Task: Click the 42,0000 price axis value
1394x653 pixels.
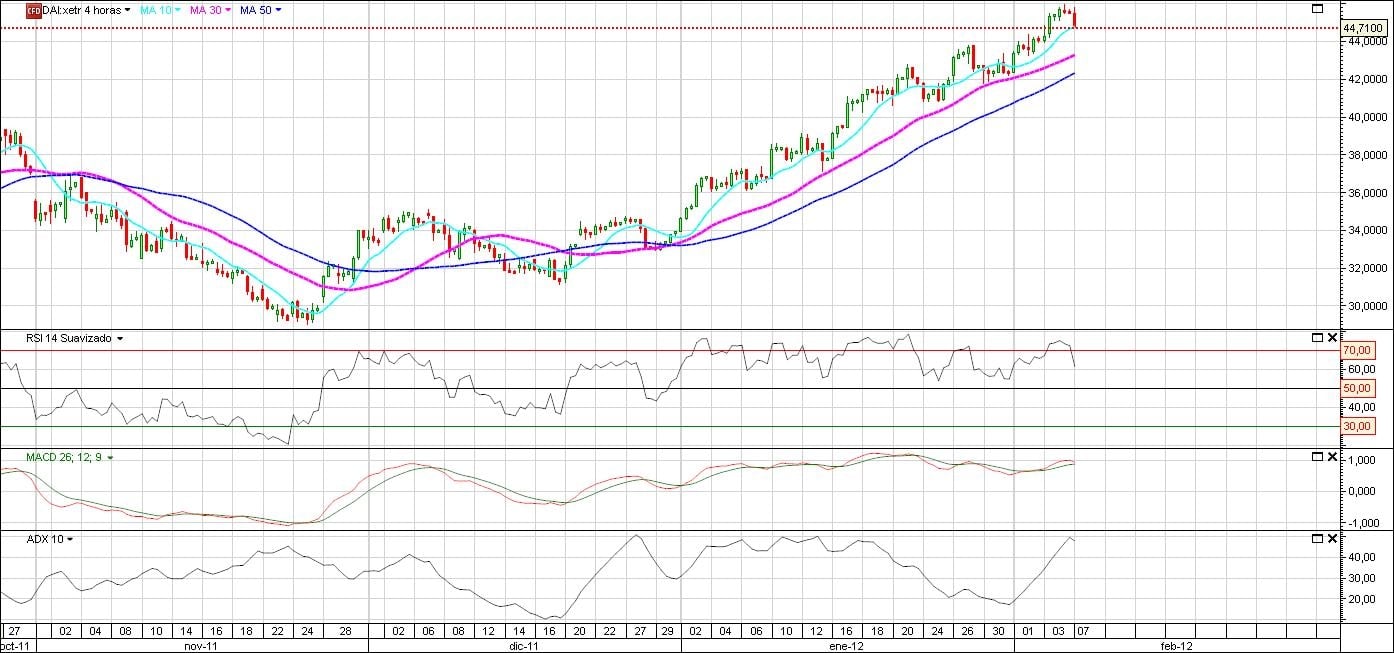Action: 1366,79
